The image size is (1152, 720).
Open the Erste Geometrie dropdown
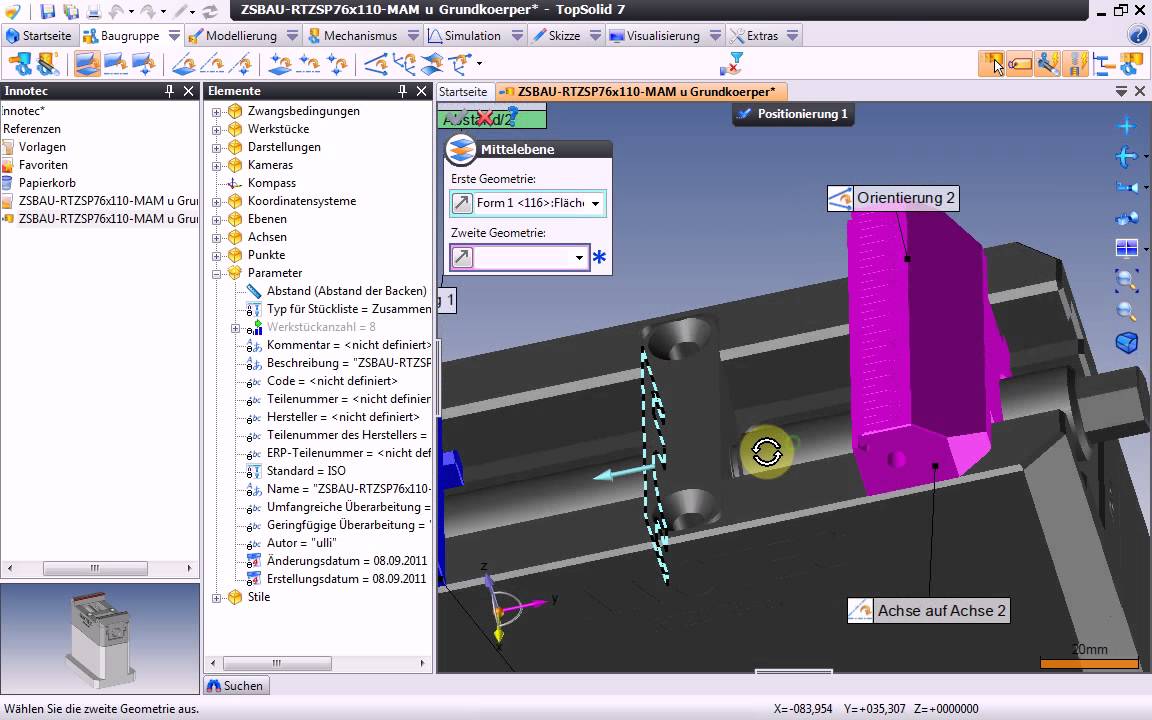595,204
